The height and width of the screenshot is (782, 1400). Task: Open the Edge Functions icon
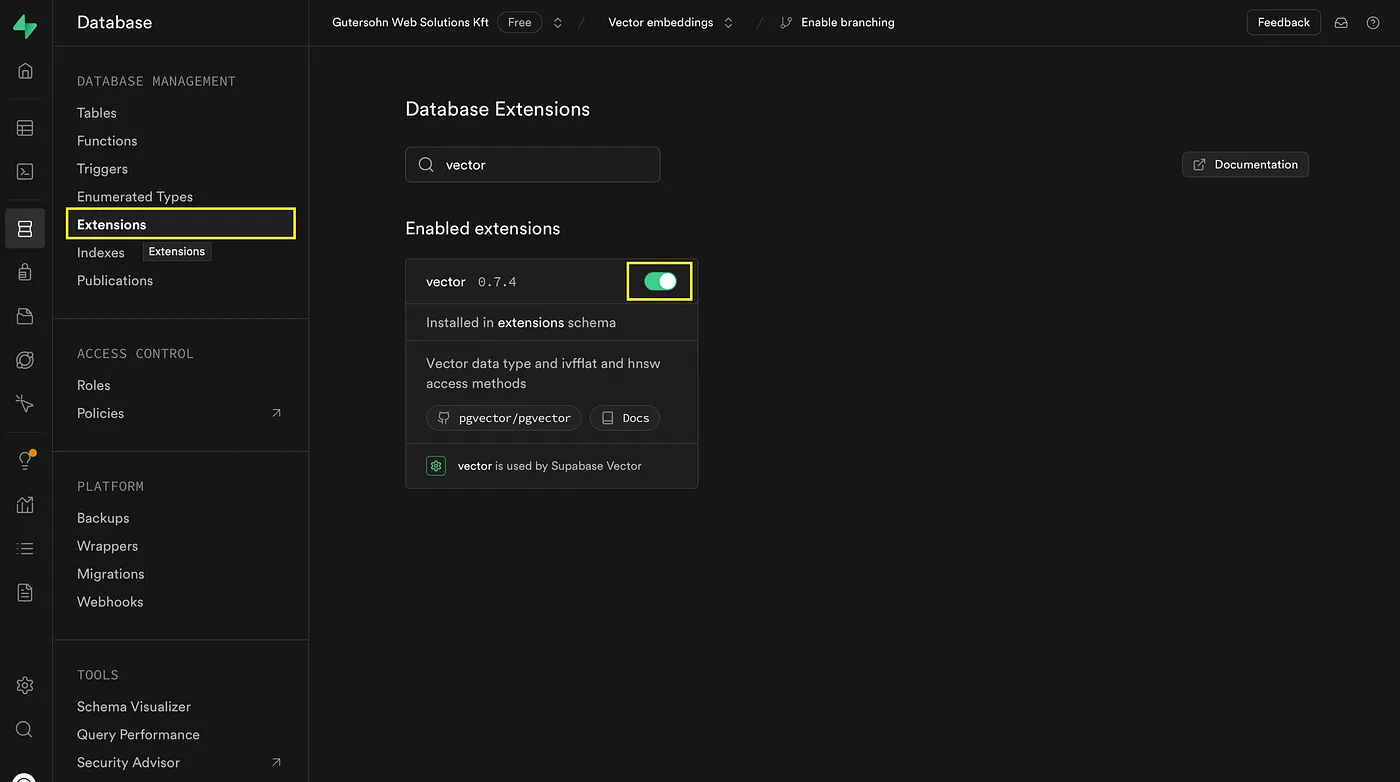click(x=25, y=360)
